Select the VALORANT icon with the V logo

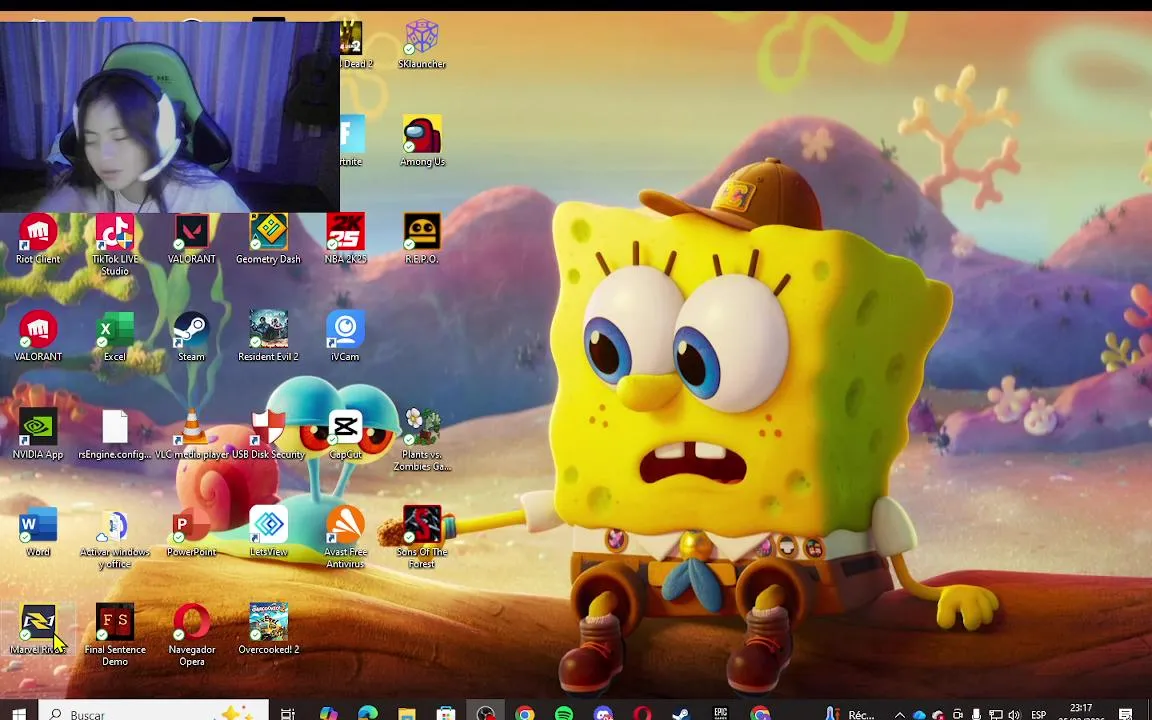coord(192,239)
